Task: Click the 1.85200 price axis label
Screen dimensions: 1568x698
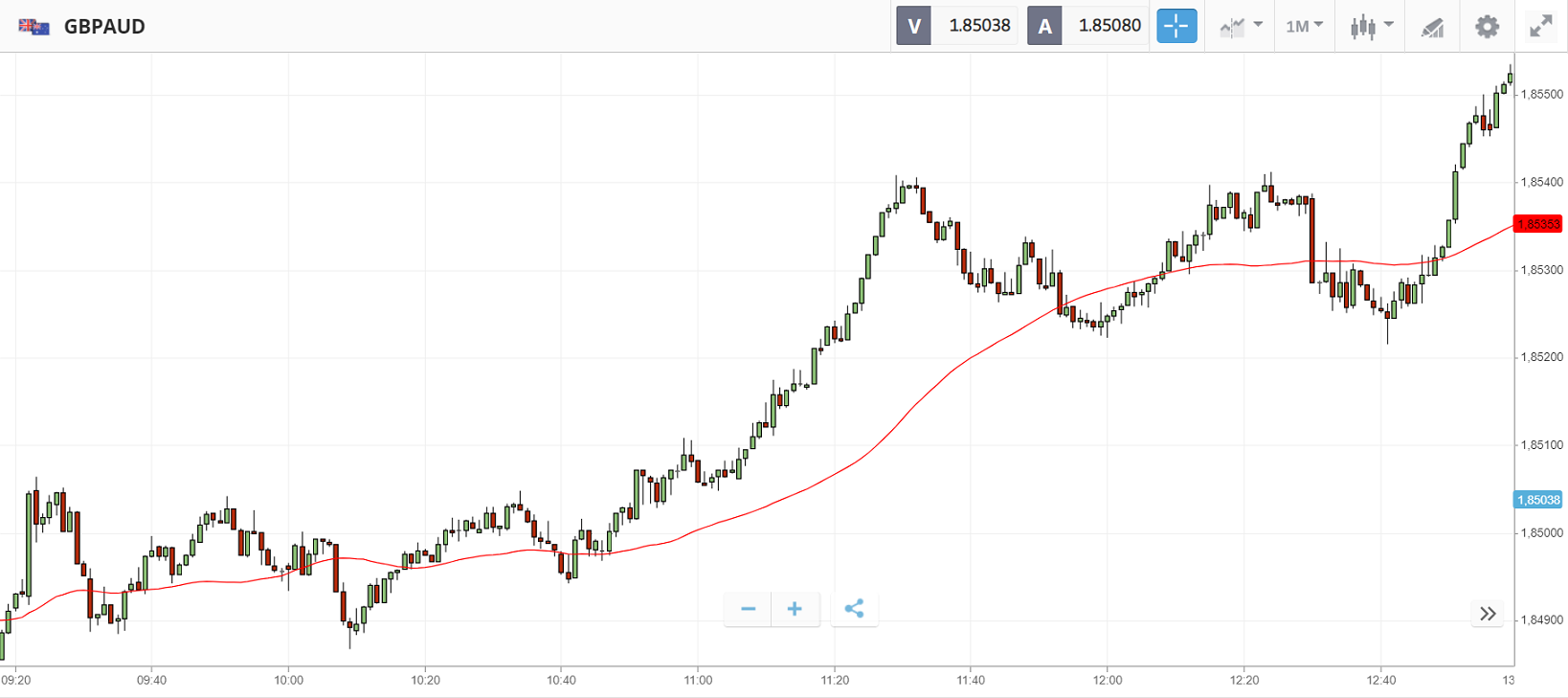Action: point(1542,357)
